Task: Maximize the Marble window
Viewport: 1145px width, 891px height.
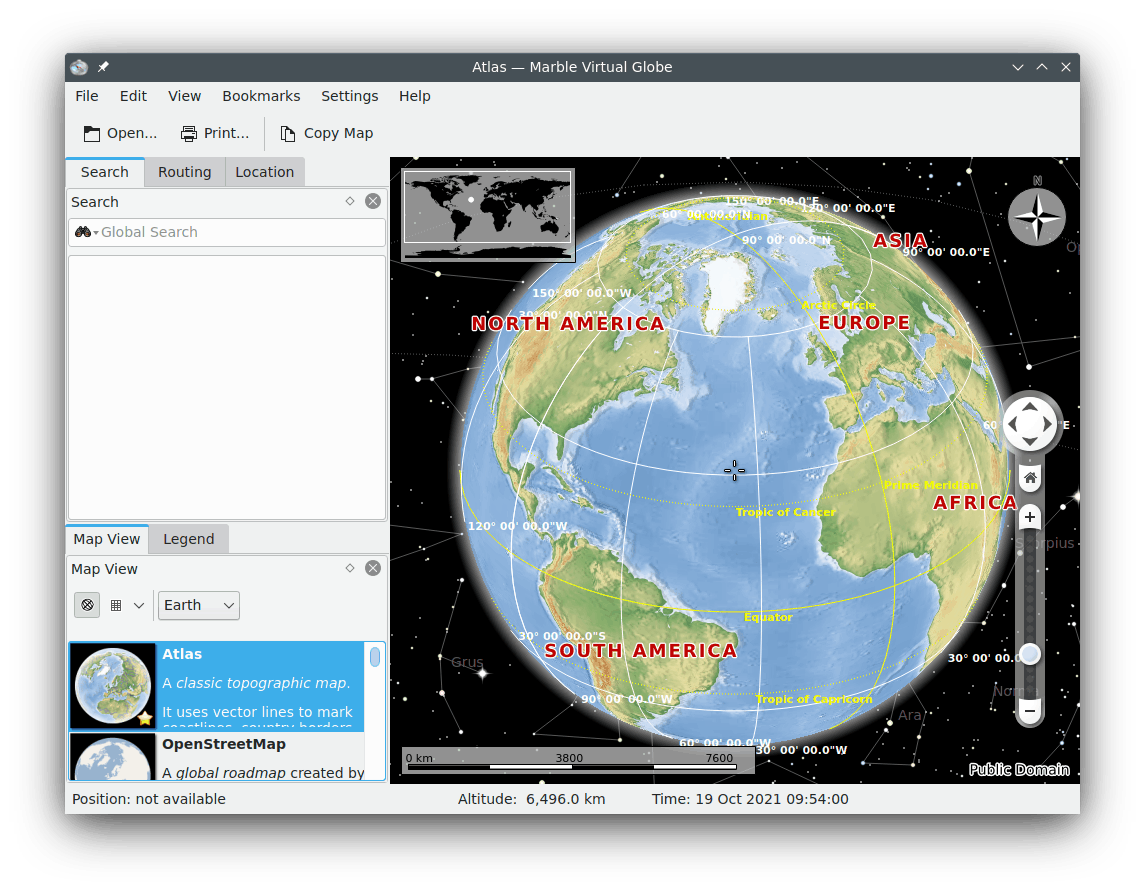Action: point(1042,67)
